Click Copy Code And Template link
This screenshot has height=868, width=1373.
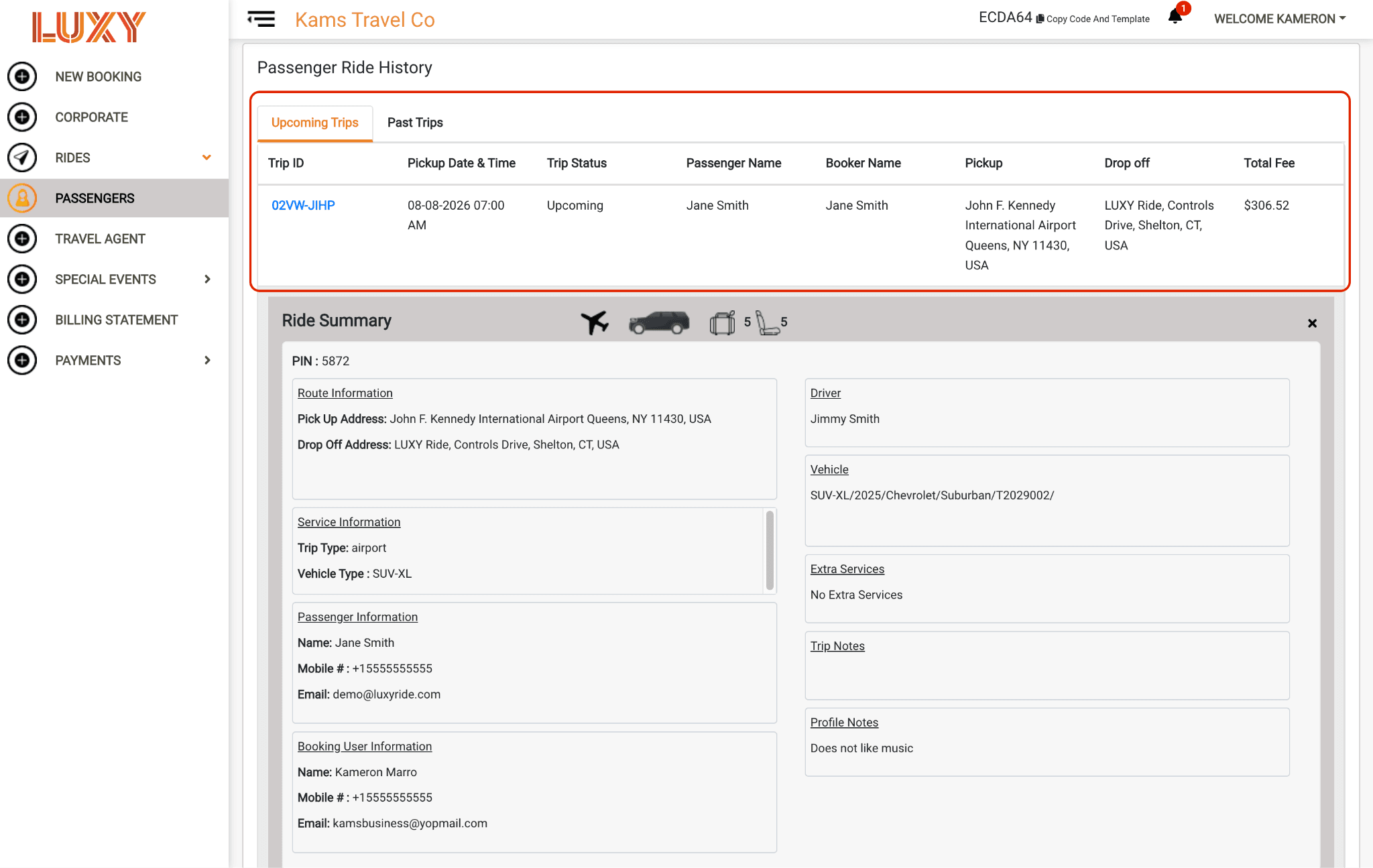(x=1097, y=19)
